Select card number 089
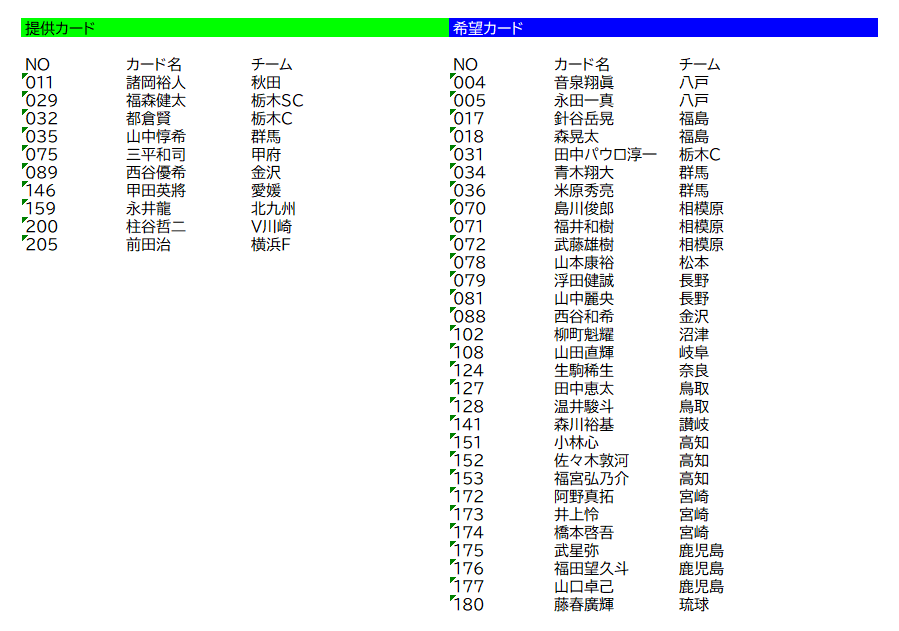 click(41, 173)
